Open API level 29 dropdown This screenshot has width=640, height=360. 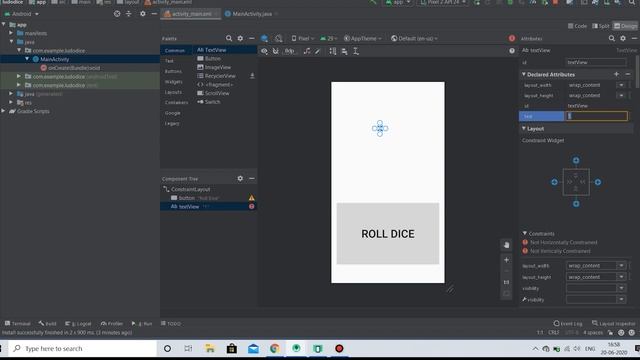pyautogui.click(x=328, y=38)
